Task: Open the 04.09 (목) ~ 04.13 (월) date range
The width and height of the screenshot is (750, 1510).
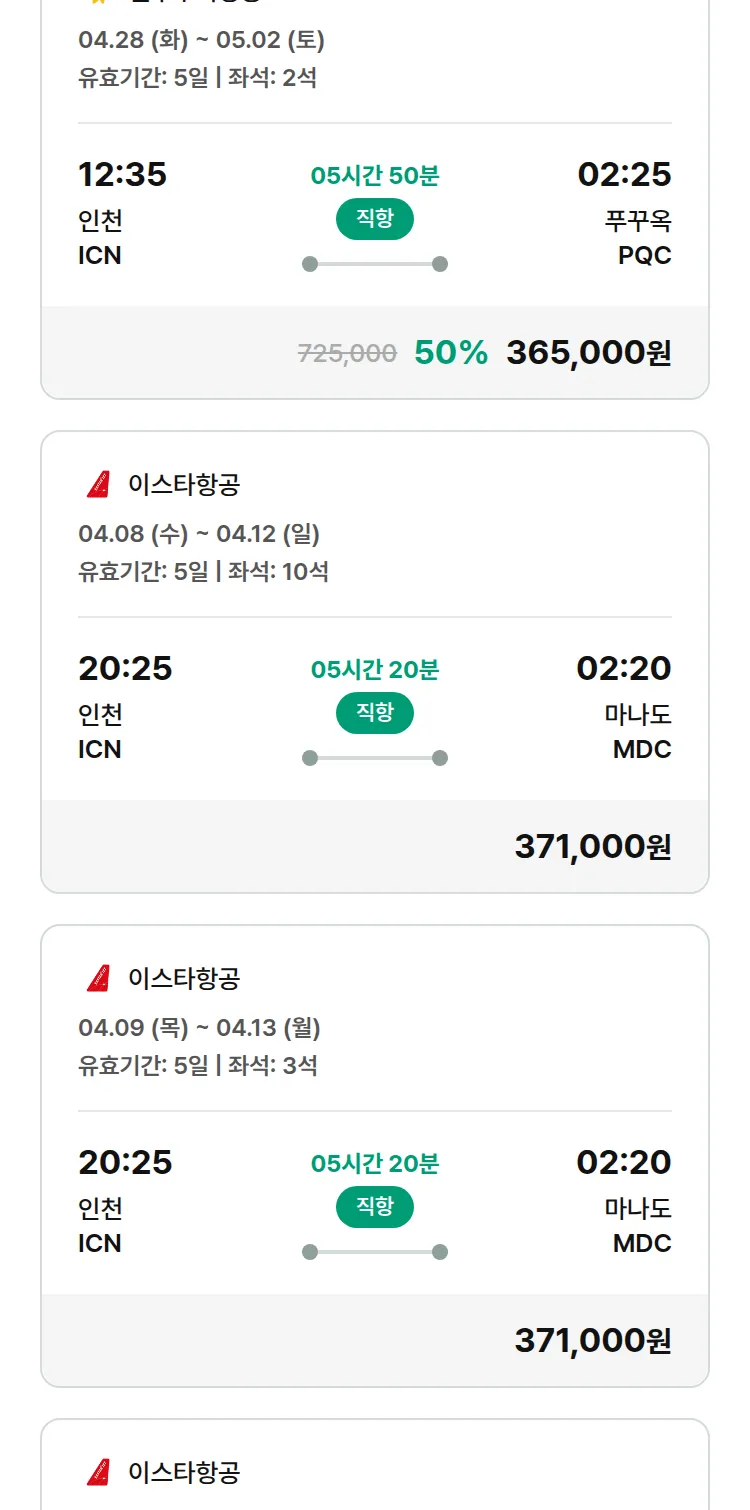Action: pos(199,1028)
